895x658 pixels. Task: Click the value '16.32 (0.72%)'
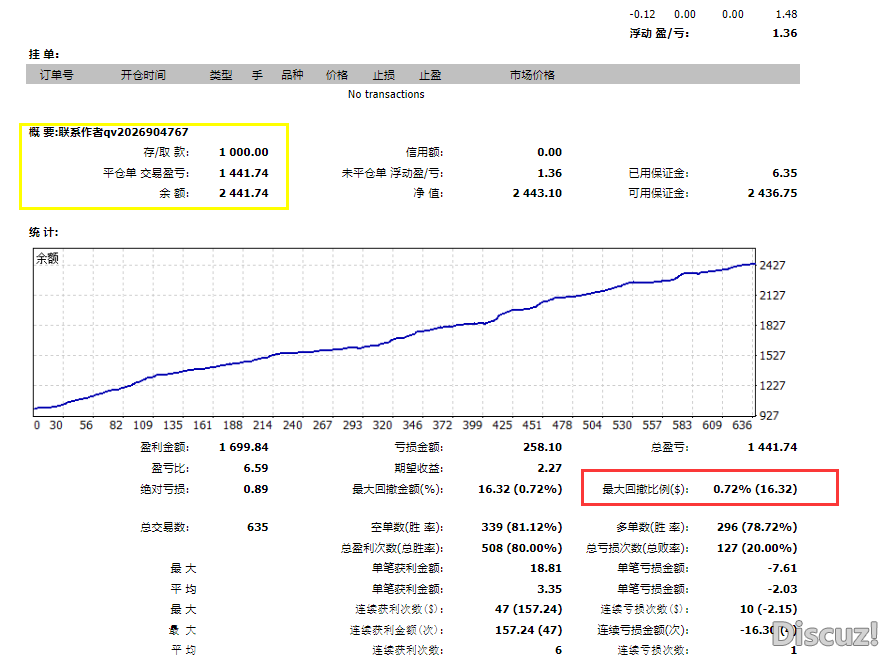tap(520, 489)
